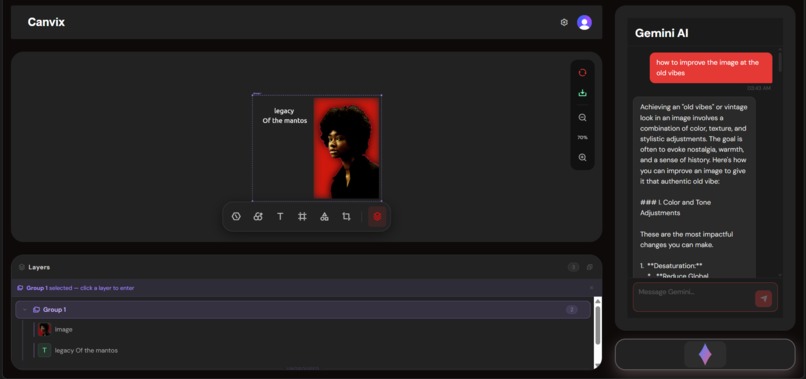This screenshot has height=379, width=806.
Task: Click the Gemini diamond logo button
Action: point(705,354)
